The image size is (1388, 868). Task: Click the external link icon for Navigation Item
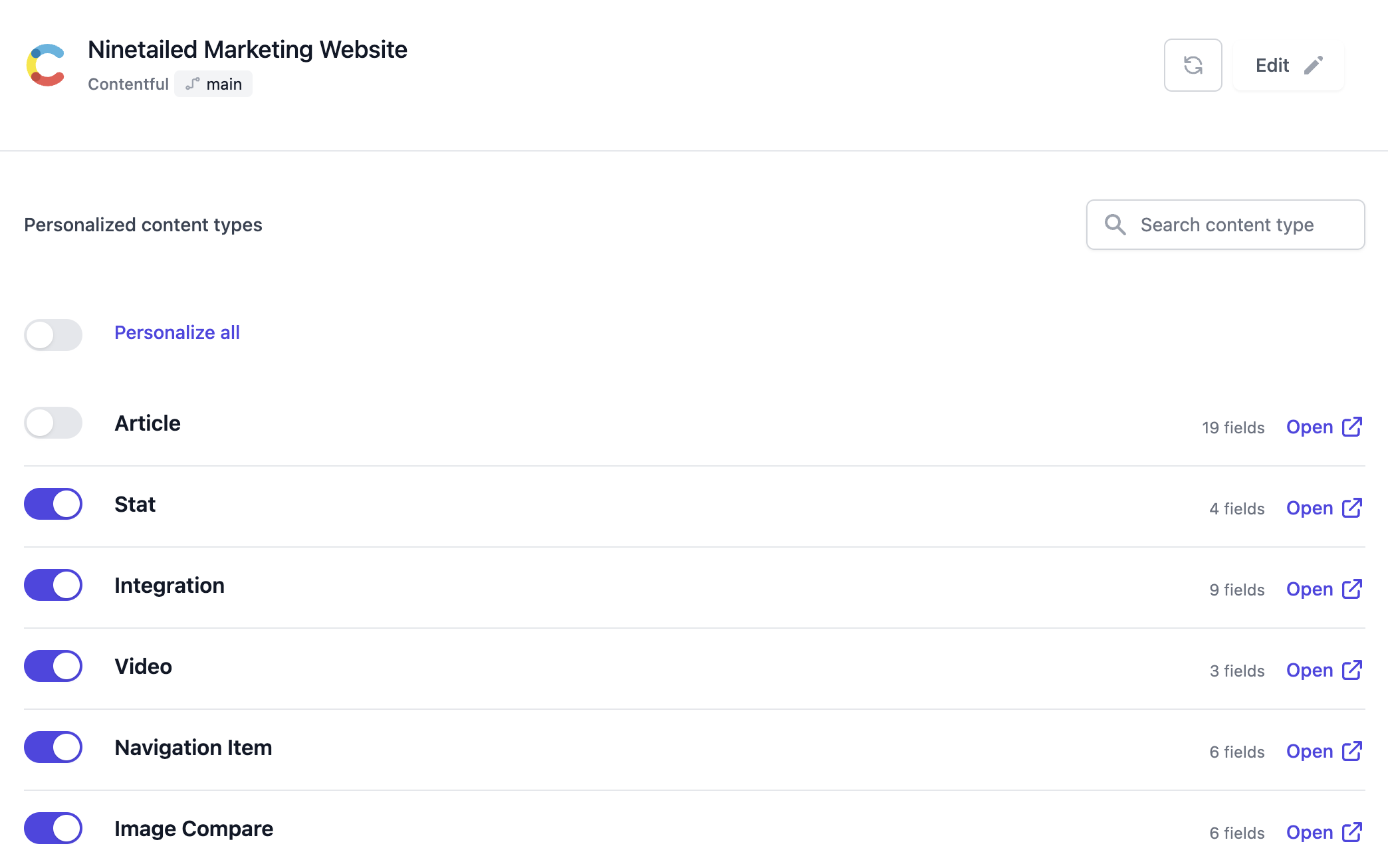[1353, 749]
